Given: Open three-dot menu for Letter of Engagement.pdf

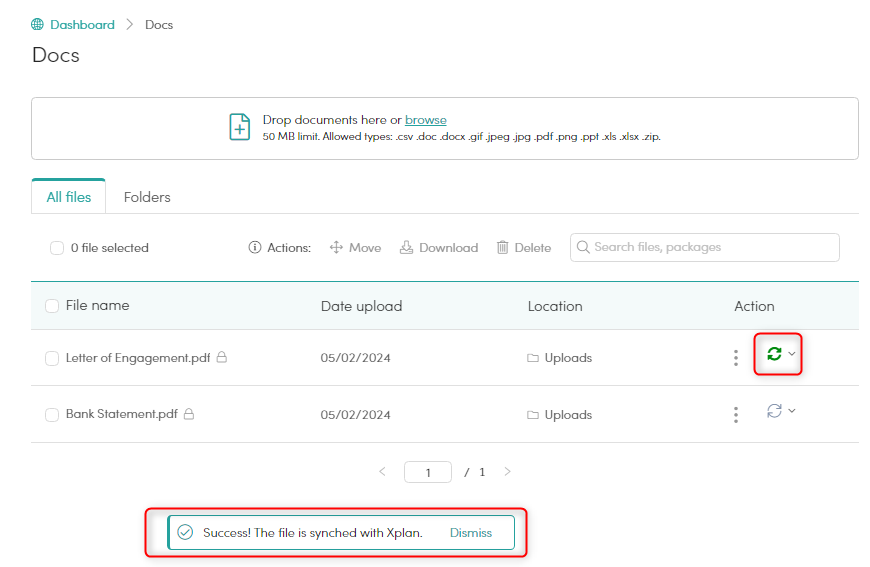Looking at the screenshot, I should 736,358.
